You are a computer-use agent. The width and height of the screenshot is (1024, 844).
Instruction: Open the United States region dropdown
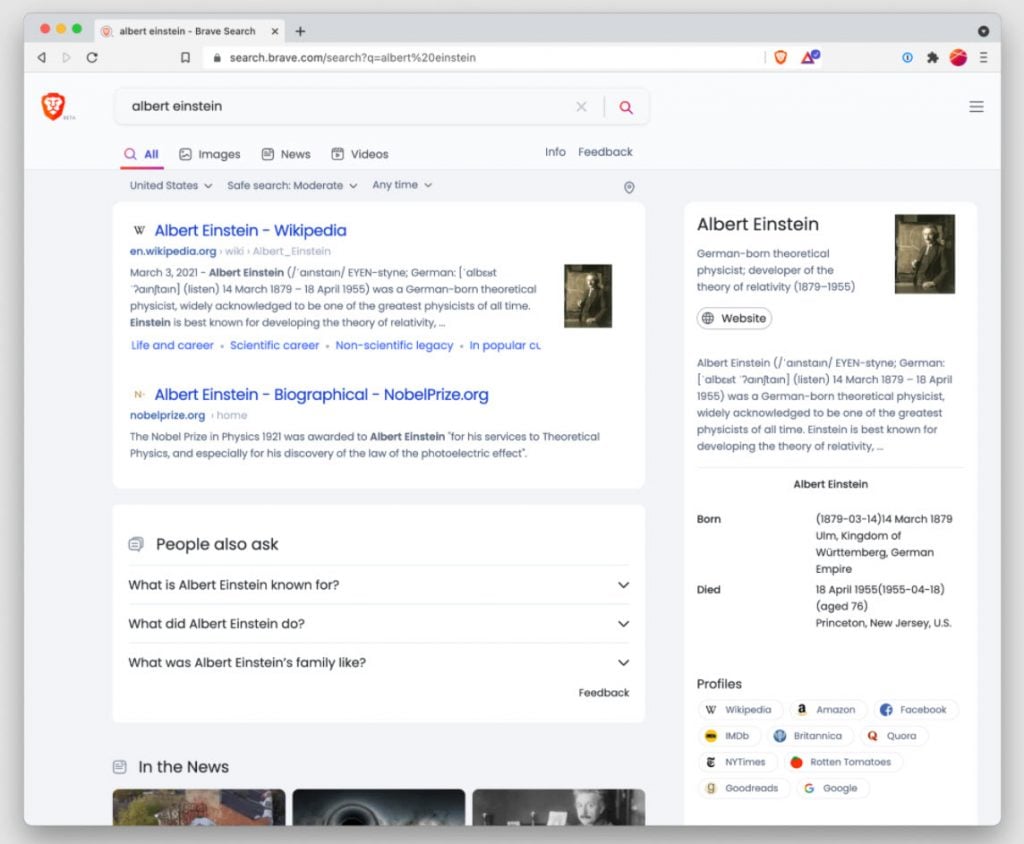tap(171, 186)
